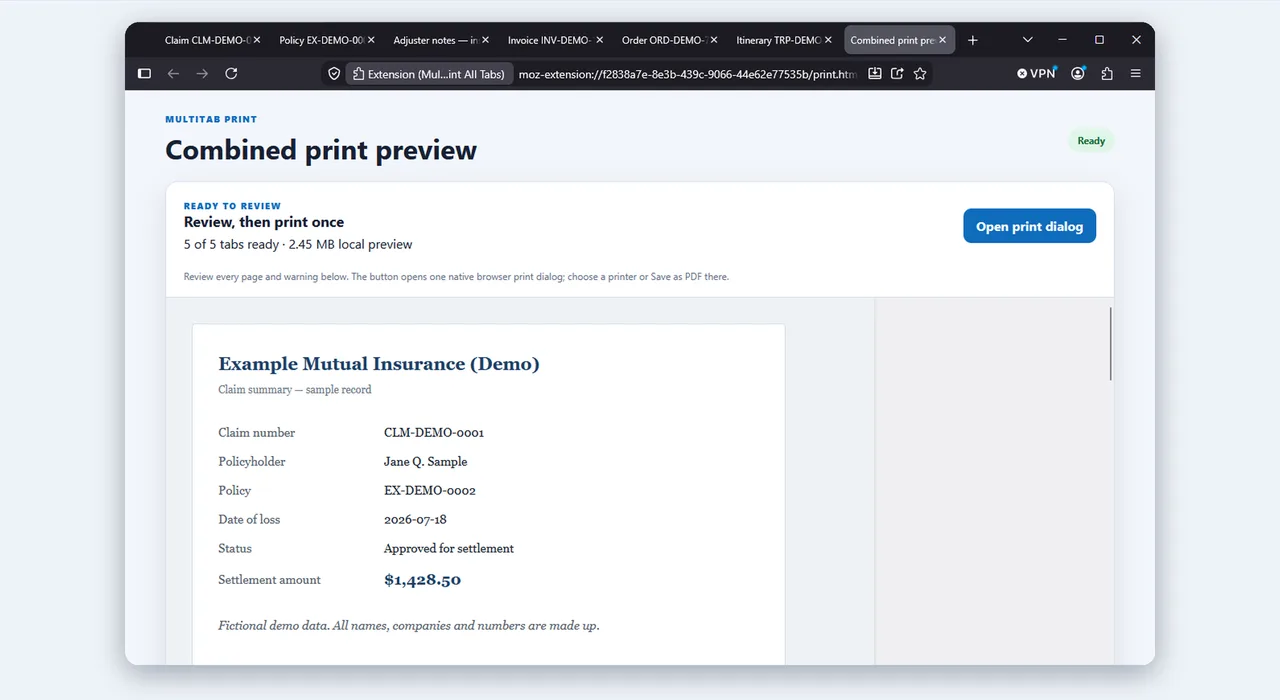
Task: Close the Itinerary TRP-DEMO tab
Action: (x=828, y=40)
